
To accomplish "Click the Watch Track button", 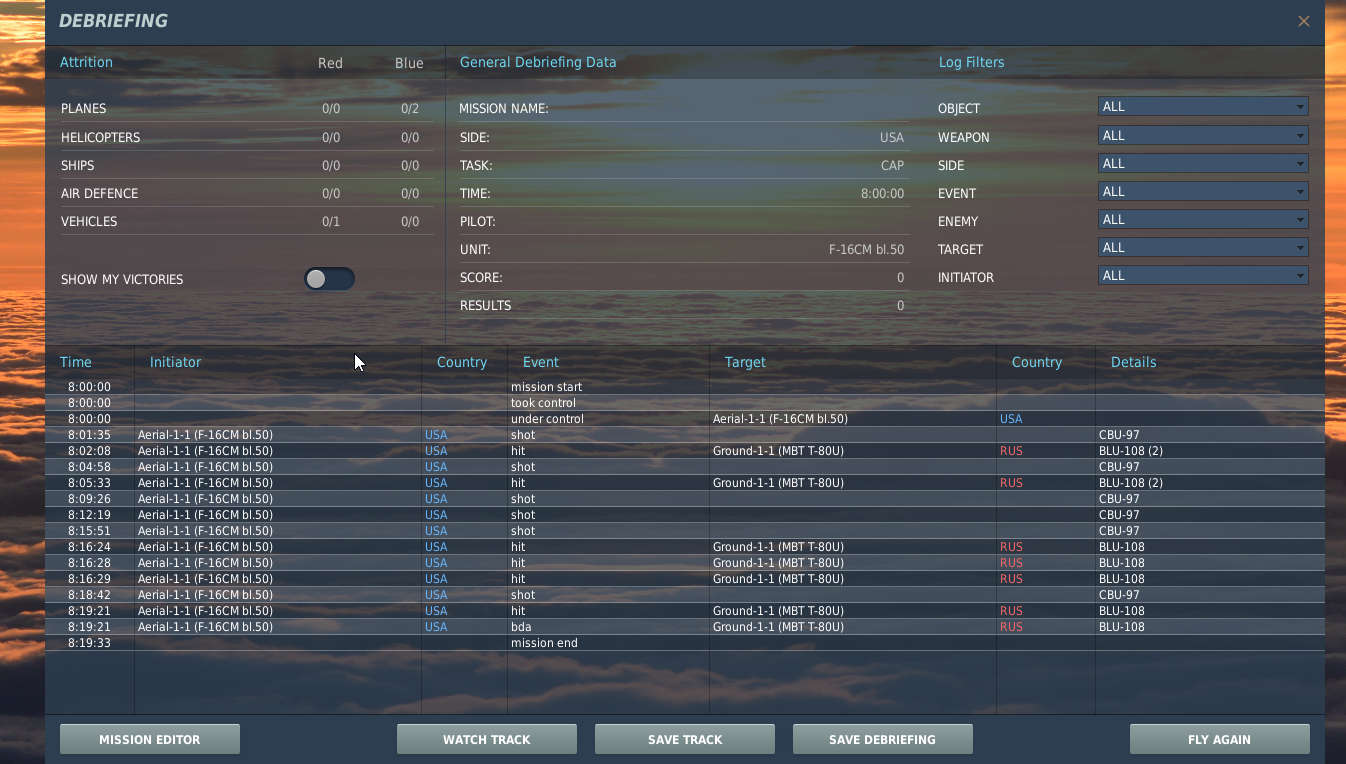I will pos(487,740).
